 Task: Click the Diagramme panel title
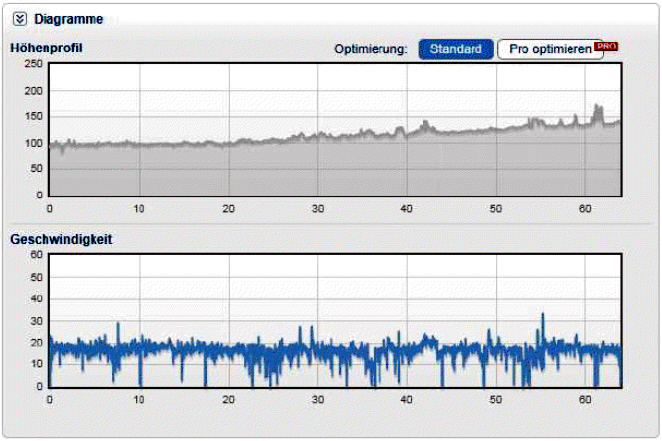click(x=68, y=19)
